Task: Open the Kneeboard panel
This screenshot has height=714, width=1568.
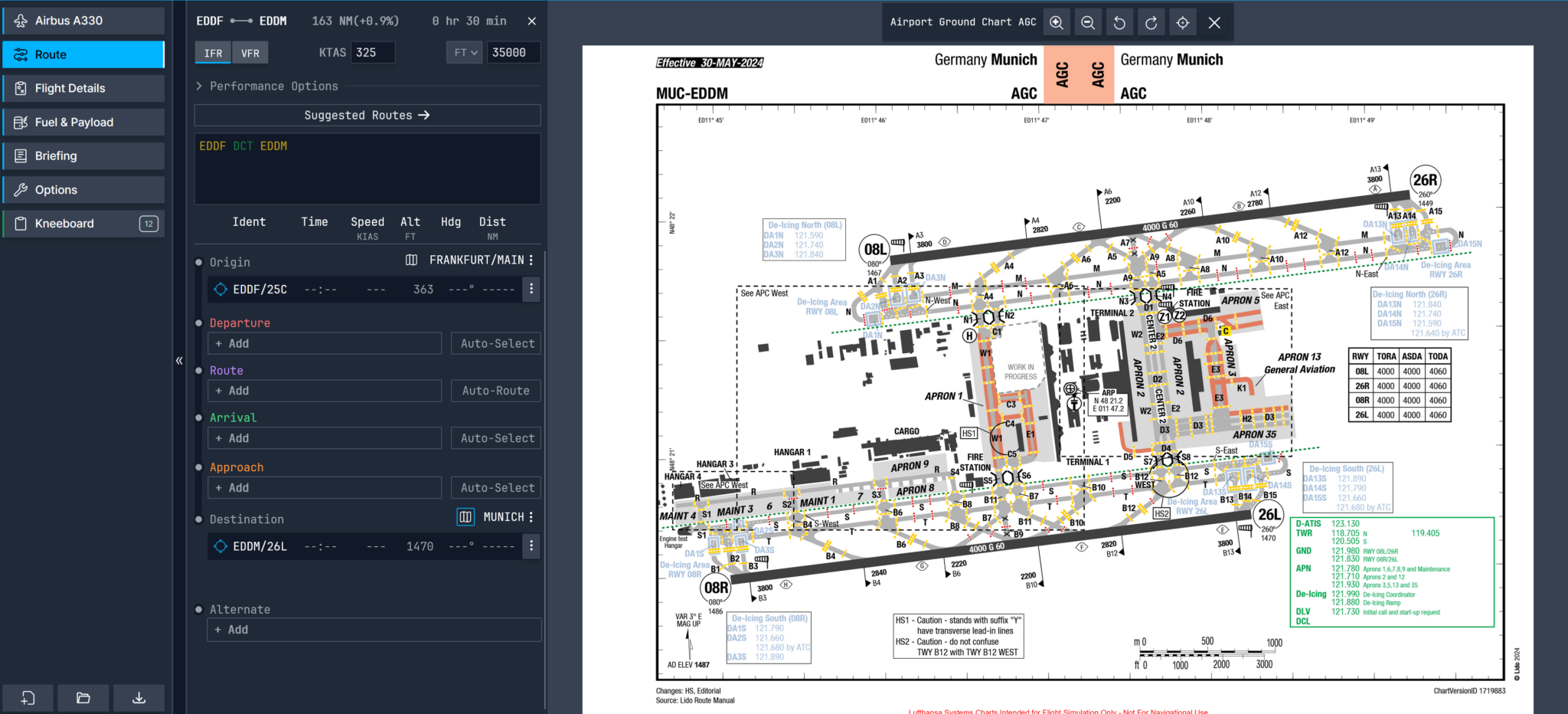Action: pos(83,223)
